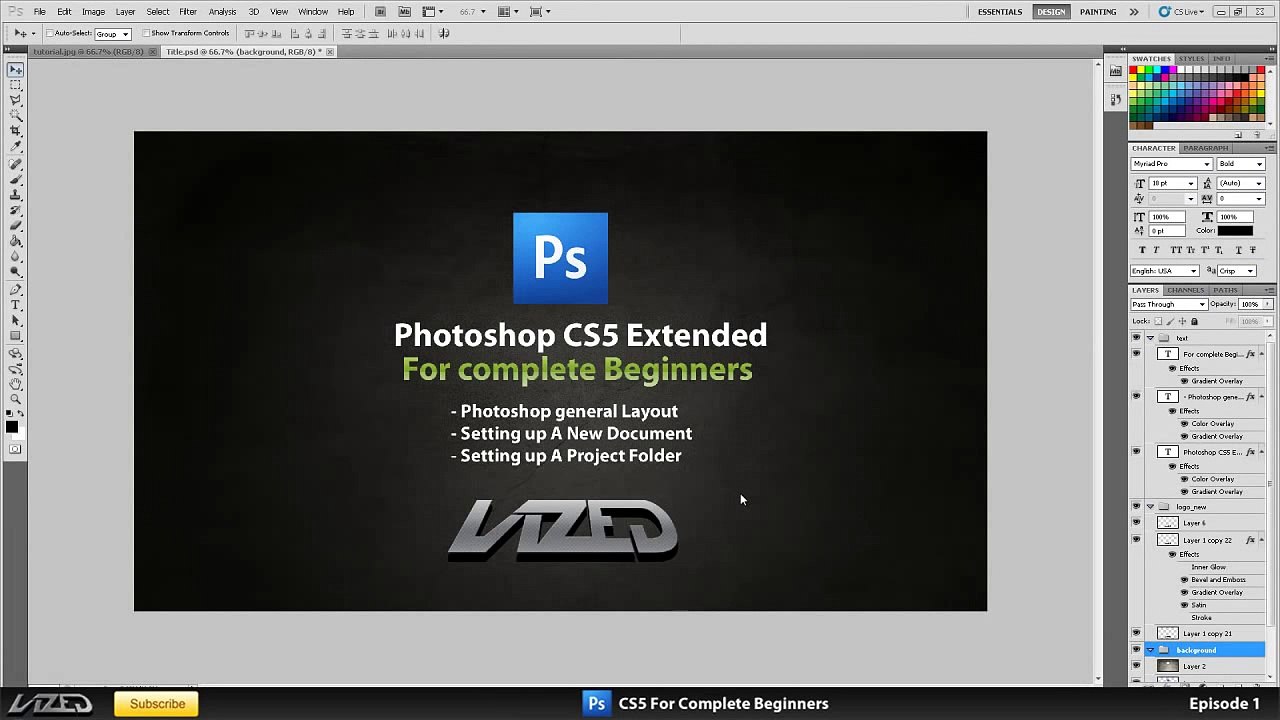Select the Brush tool
The height and width of the screenshot is (720, 1280).
(x=15, y=178)
